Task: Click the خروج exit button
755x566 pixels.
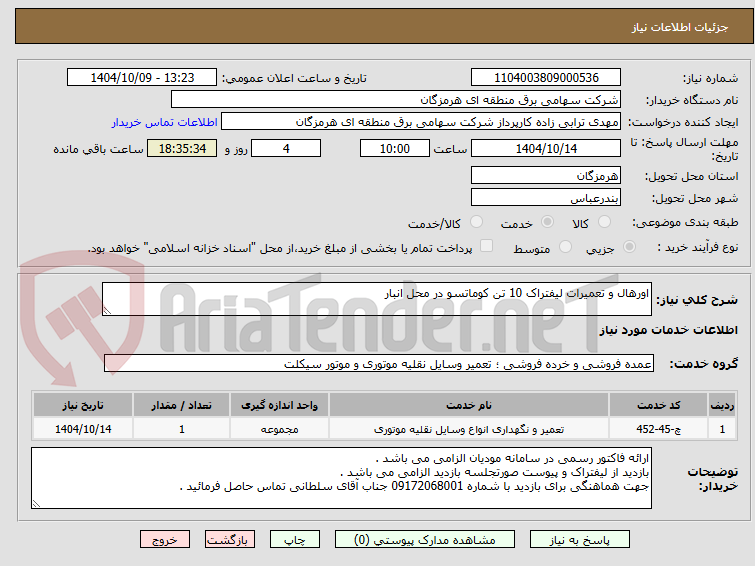Action: pyautogui.click(x=165, y=540)
